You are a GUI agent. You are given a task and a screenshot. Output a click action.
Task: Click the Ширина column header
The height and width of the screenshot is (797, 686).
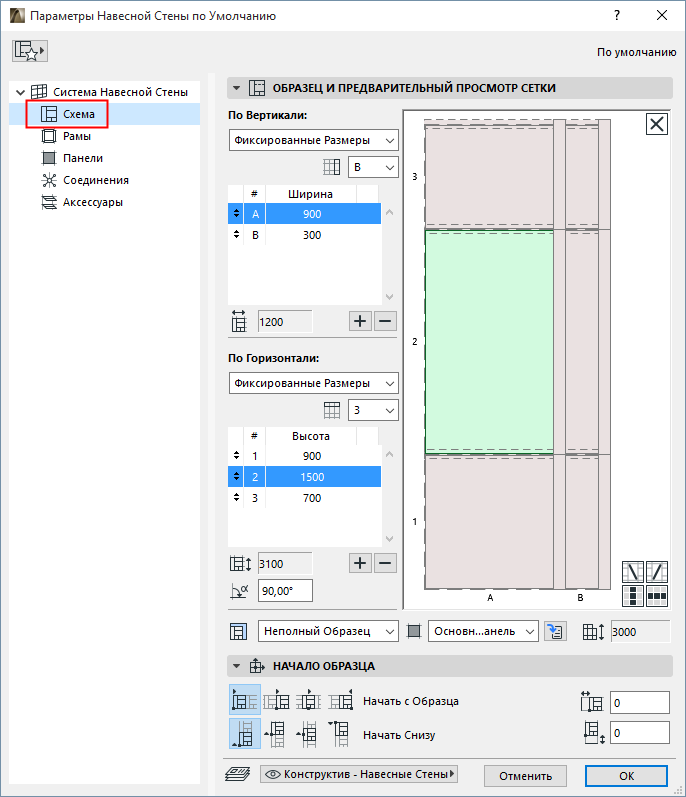tap(310, 194)
